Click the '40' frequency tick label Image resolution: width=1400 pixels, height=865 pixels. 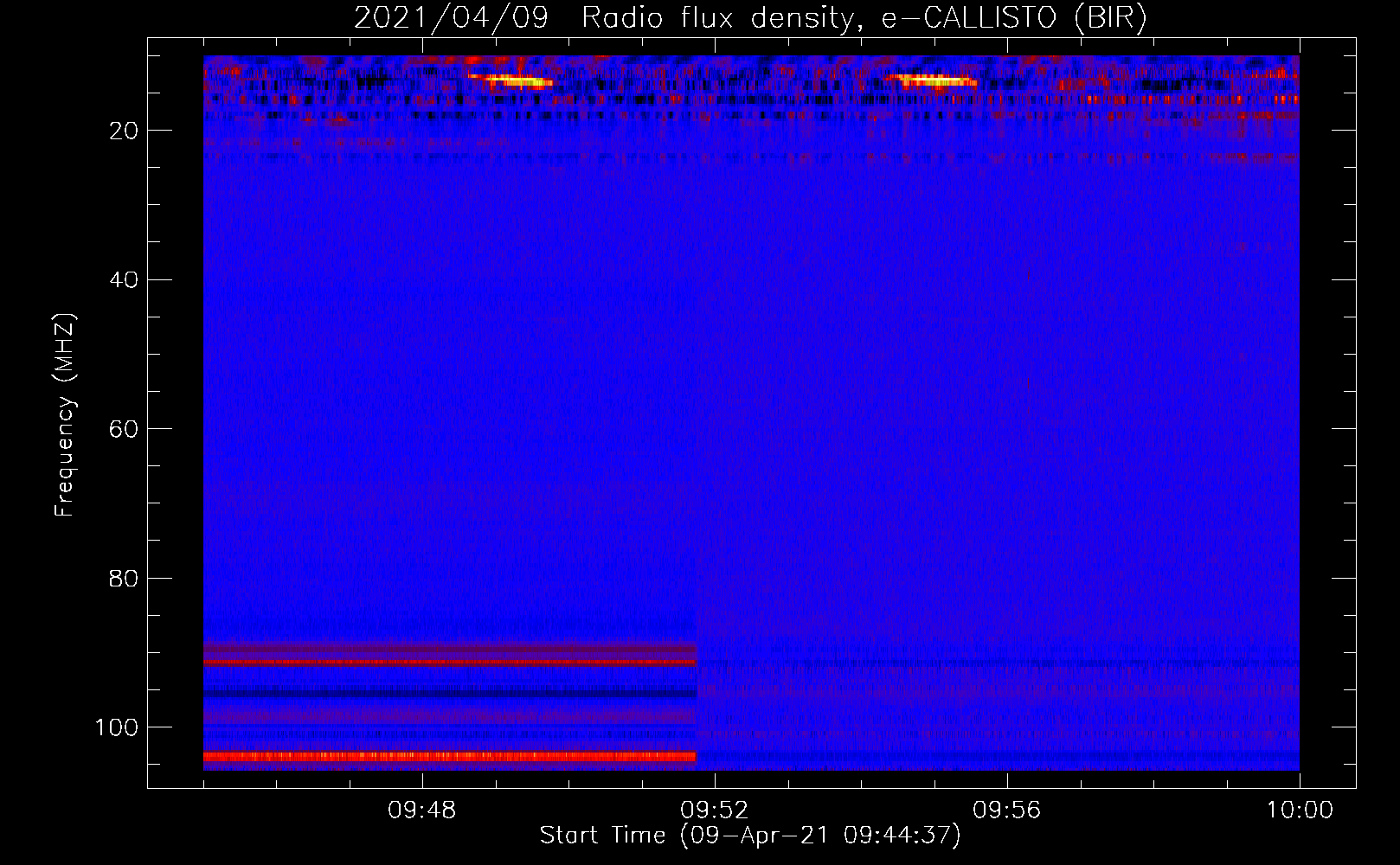(125, 279)
